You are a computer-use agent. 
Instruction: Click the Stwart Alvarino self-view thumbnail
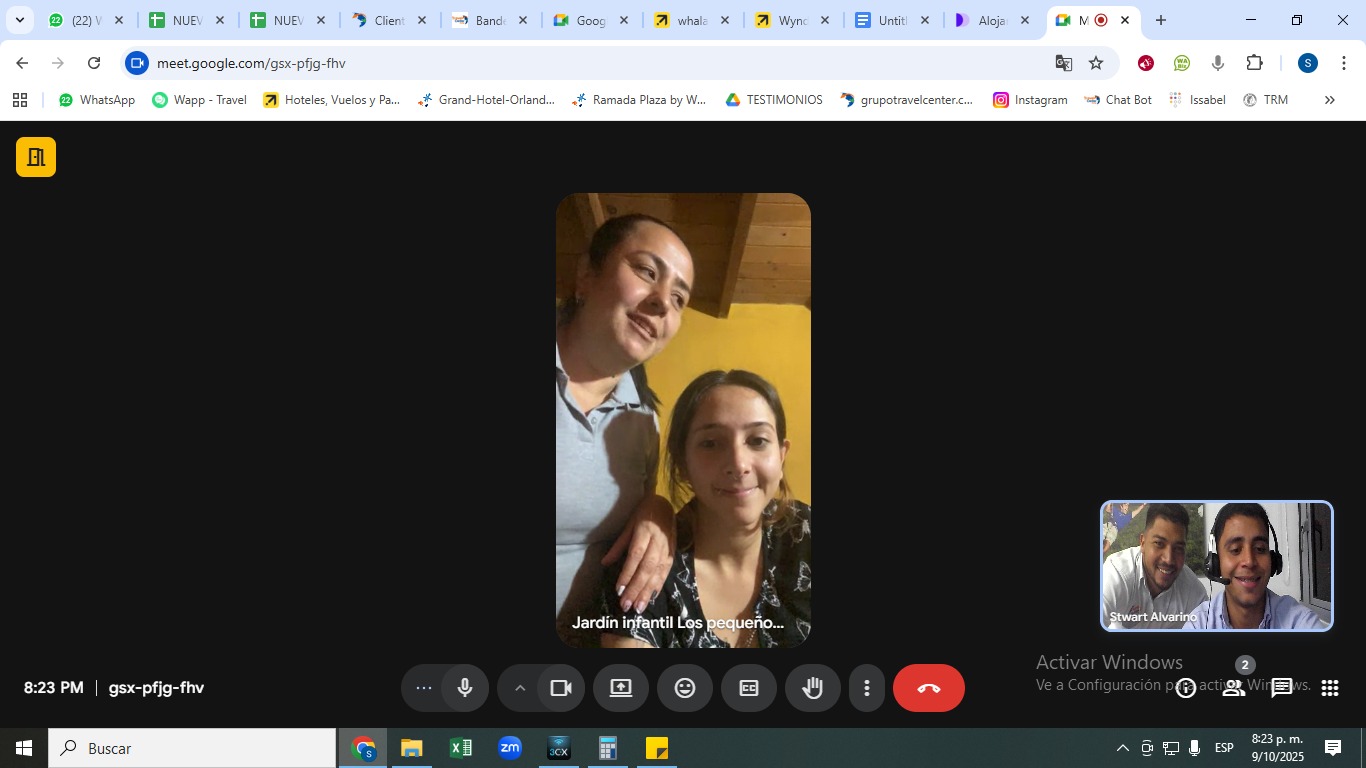(x=1216, y=566)
